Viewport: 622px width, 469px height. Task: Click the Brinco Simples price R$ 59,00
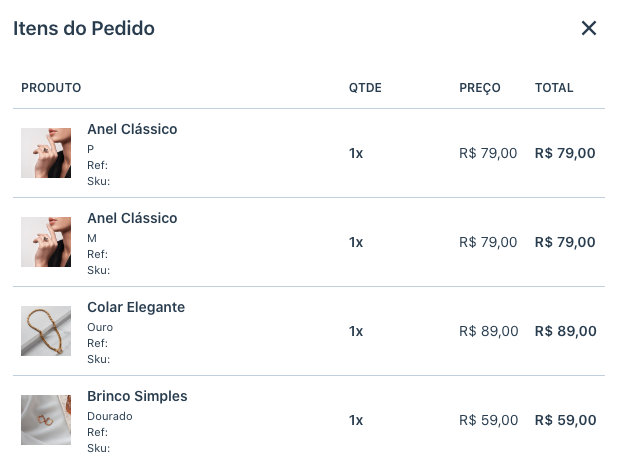pyautogui.click(x=488, y=420)
